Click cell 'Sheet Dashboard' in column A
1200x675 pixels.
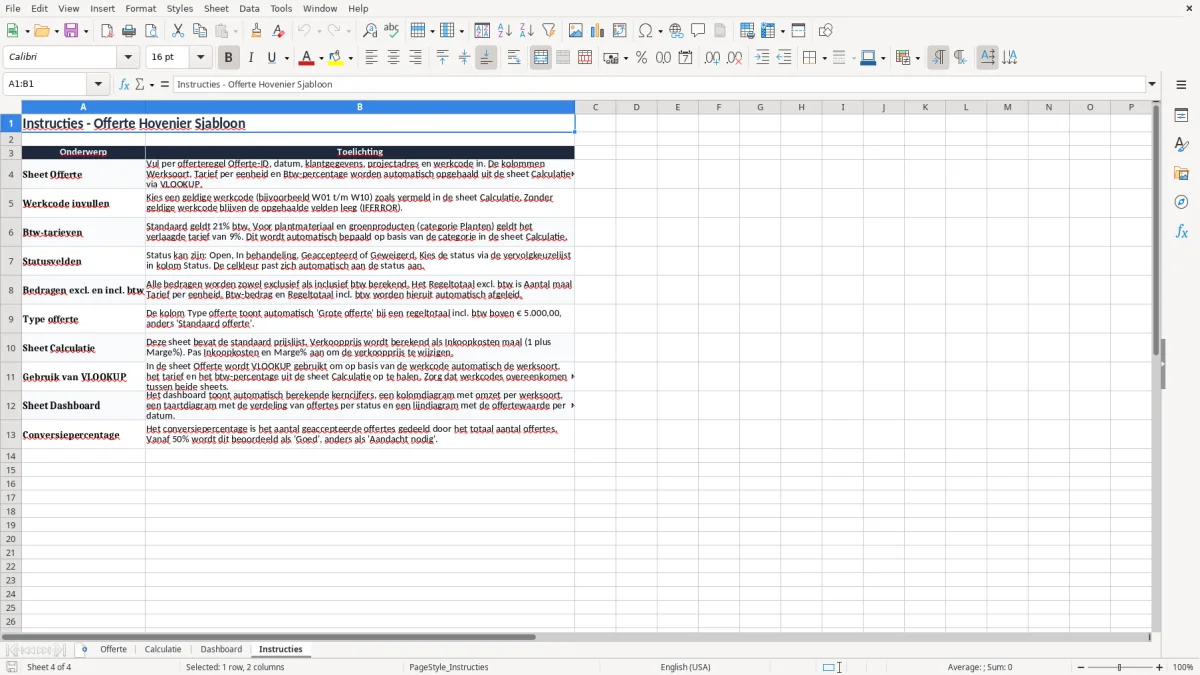pyautogui.click(x=83, y=406)
